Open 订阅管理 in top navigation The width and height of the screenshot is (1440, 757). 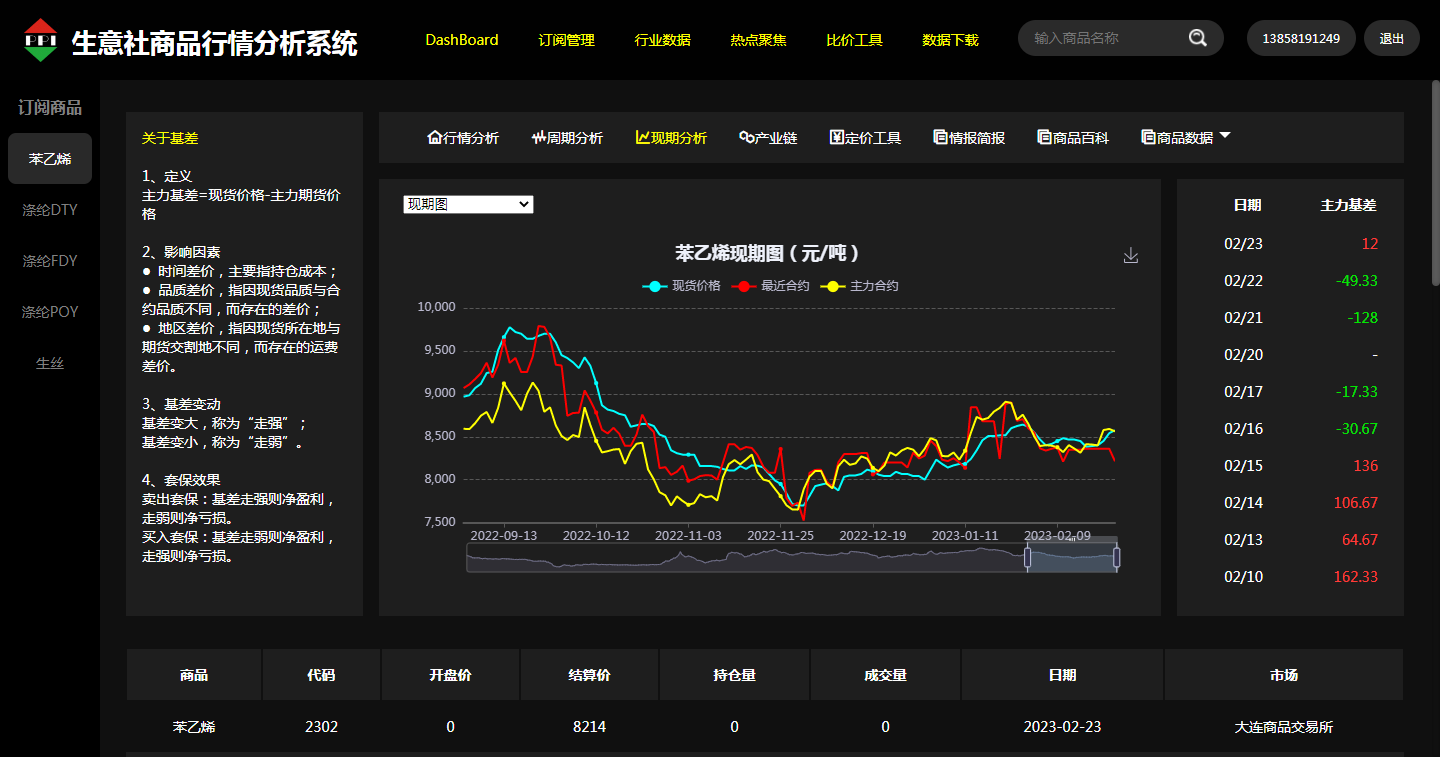pyautogui.click(x=566, y=40)
